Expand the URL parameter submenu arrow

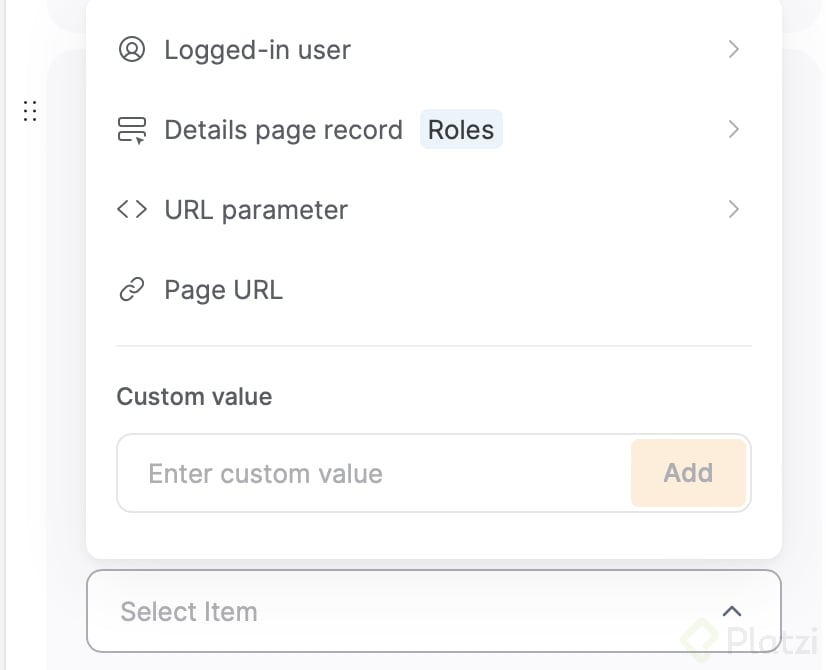coord(733,209)
